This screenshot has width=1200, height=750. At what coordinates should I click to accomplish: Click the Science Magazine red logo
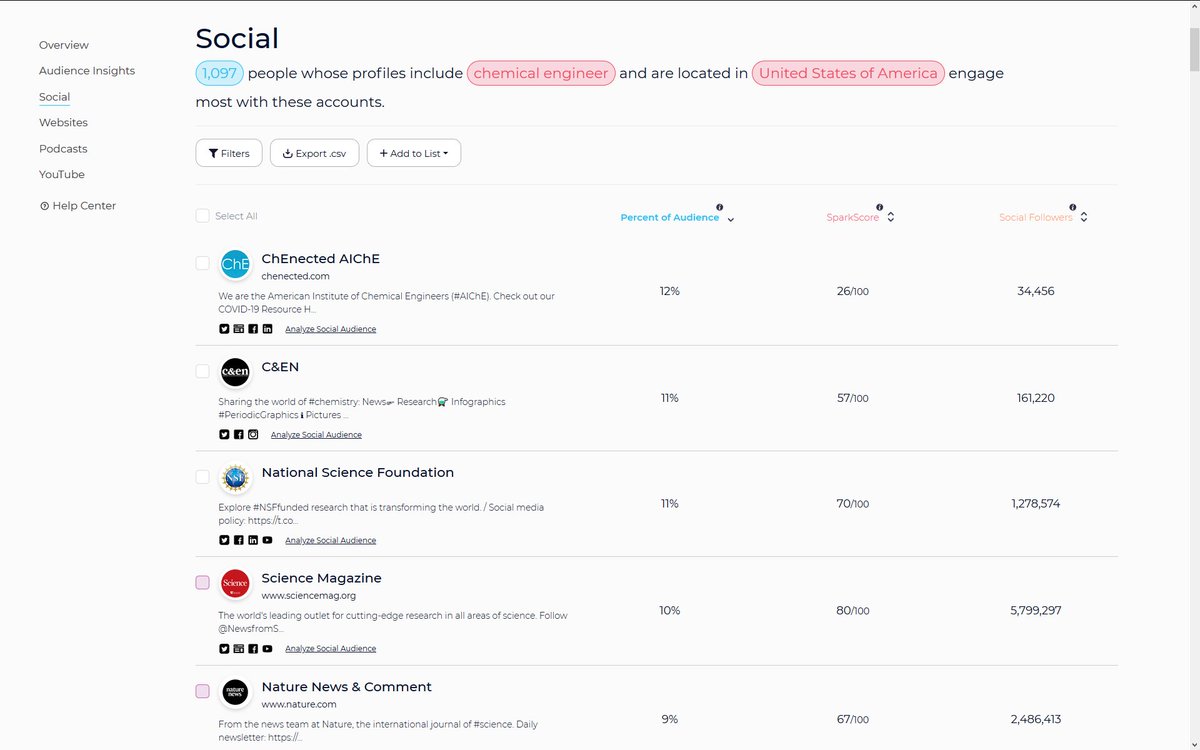click(235, 584)
